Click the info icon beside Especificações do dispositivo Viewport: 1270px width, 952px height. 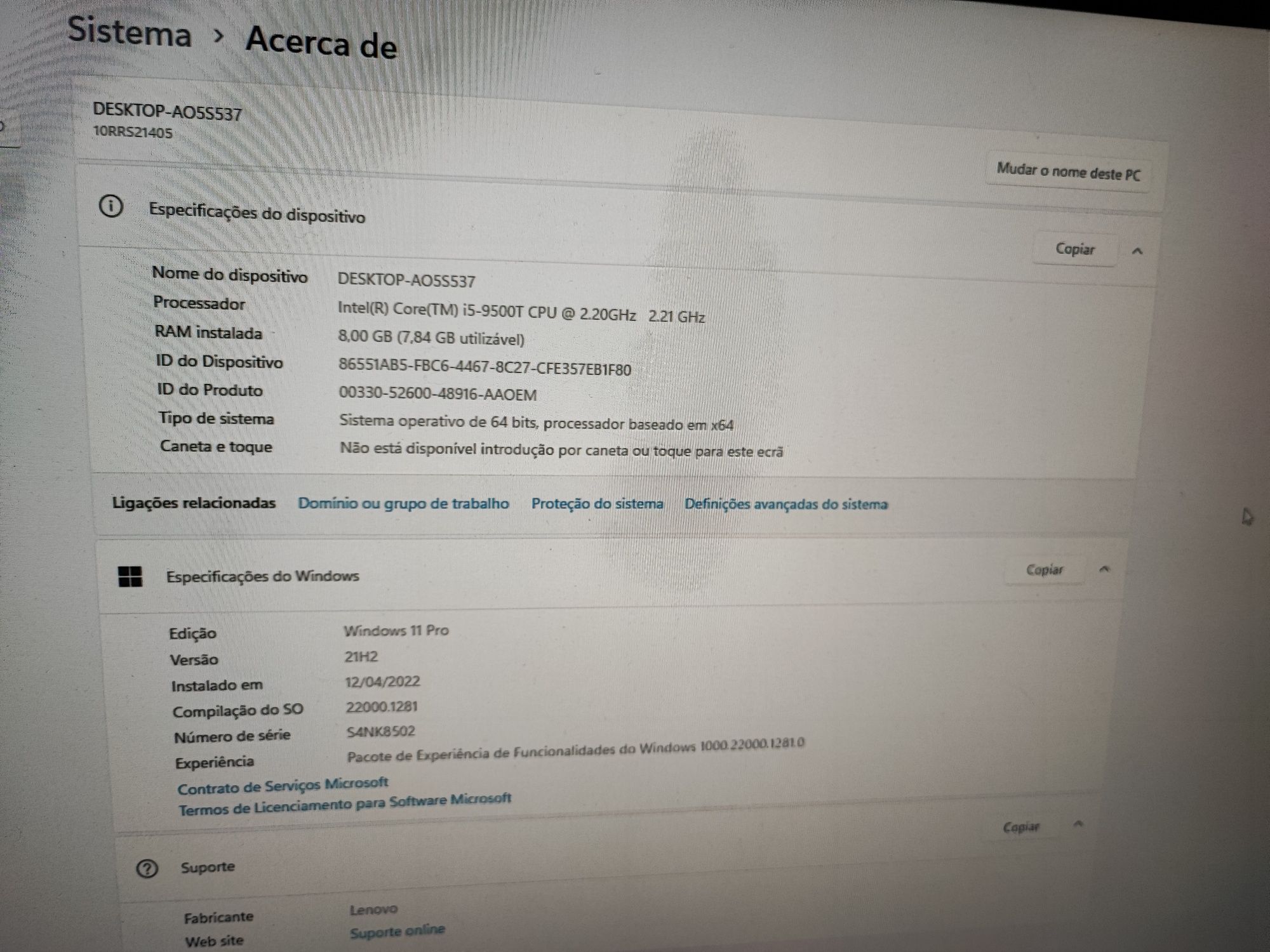tap(111, 206)
